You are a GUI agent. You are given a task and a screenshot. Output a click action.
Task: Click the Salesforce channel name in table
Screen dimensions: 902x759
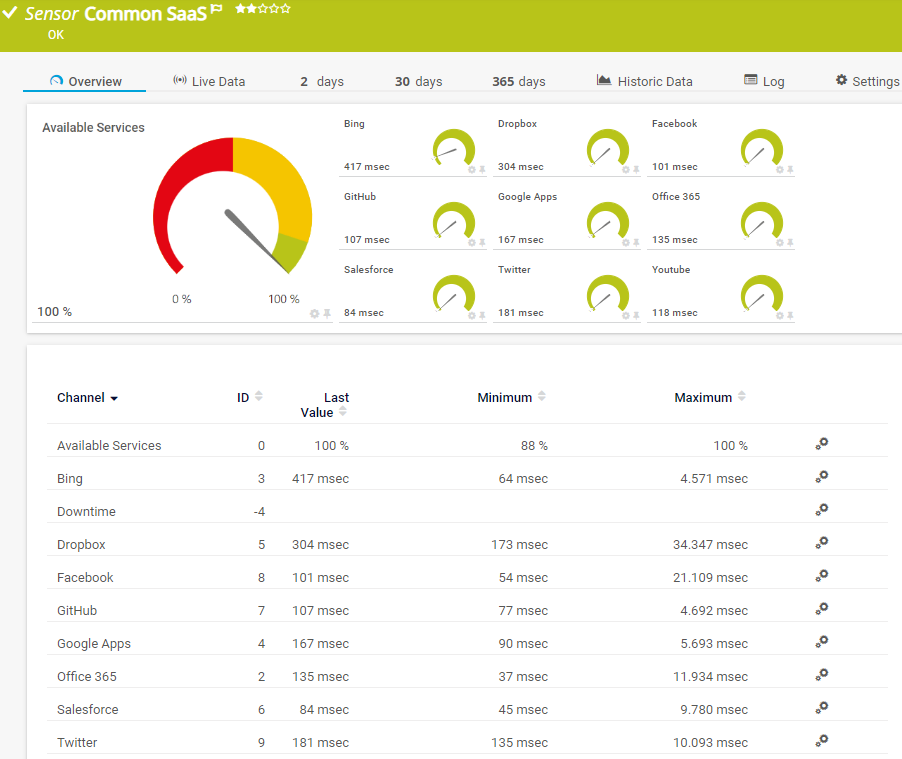click(87, 709)
